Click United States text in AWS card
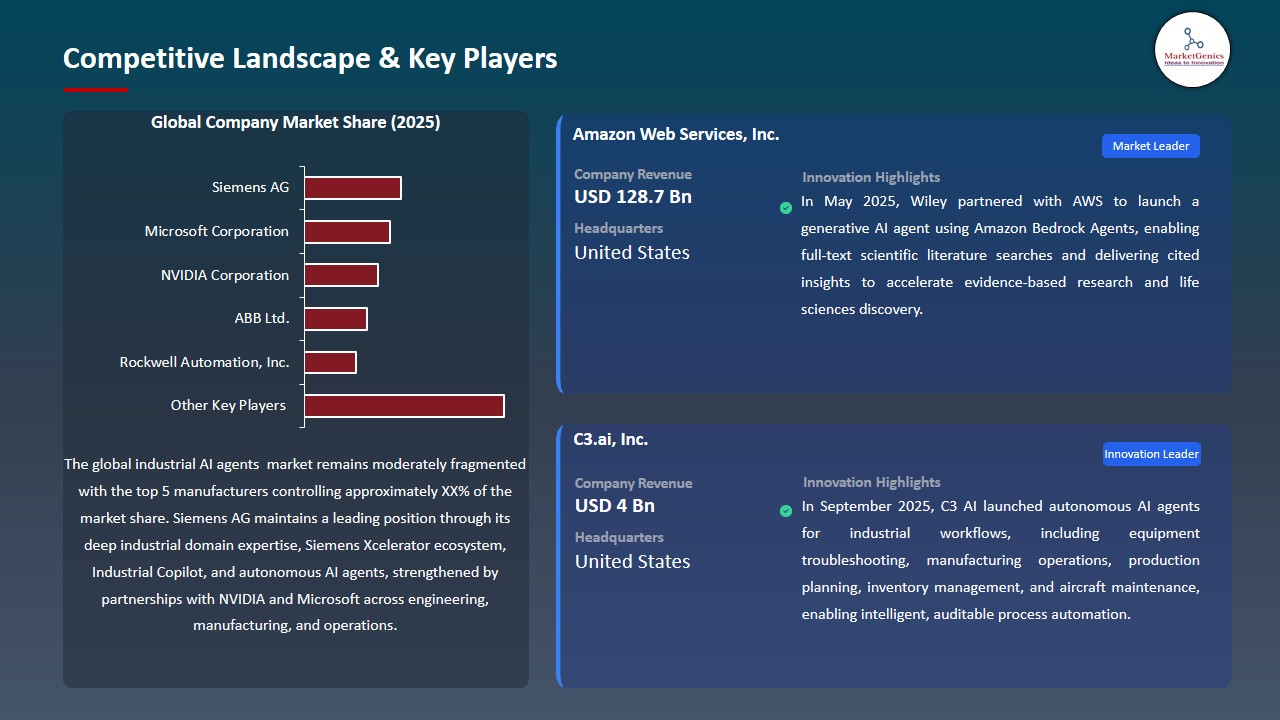 632,253
